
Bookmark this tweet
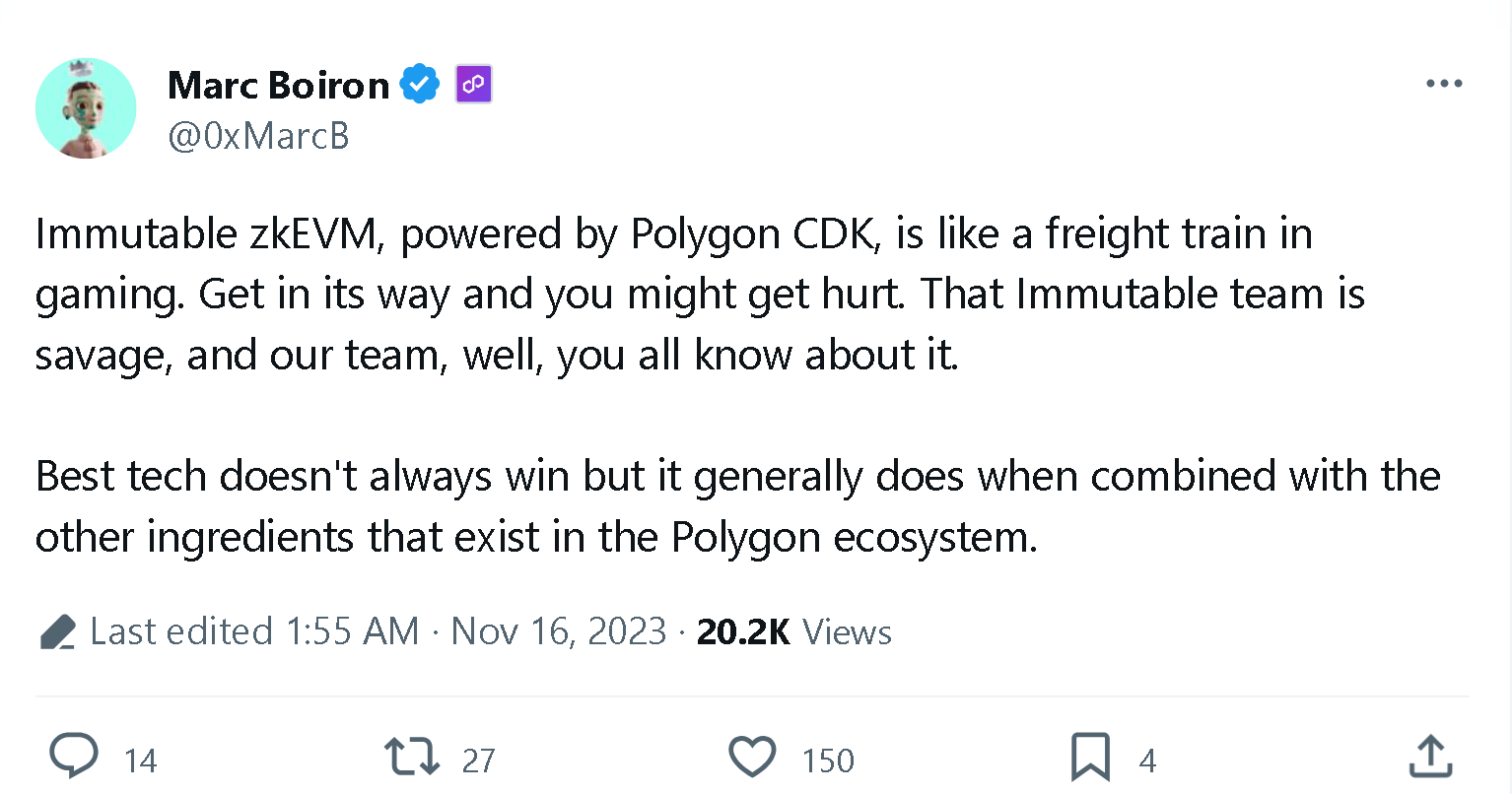point(1090,758)
